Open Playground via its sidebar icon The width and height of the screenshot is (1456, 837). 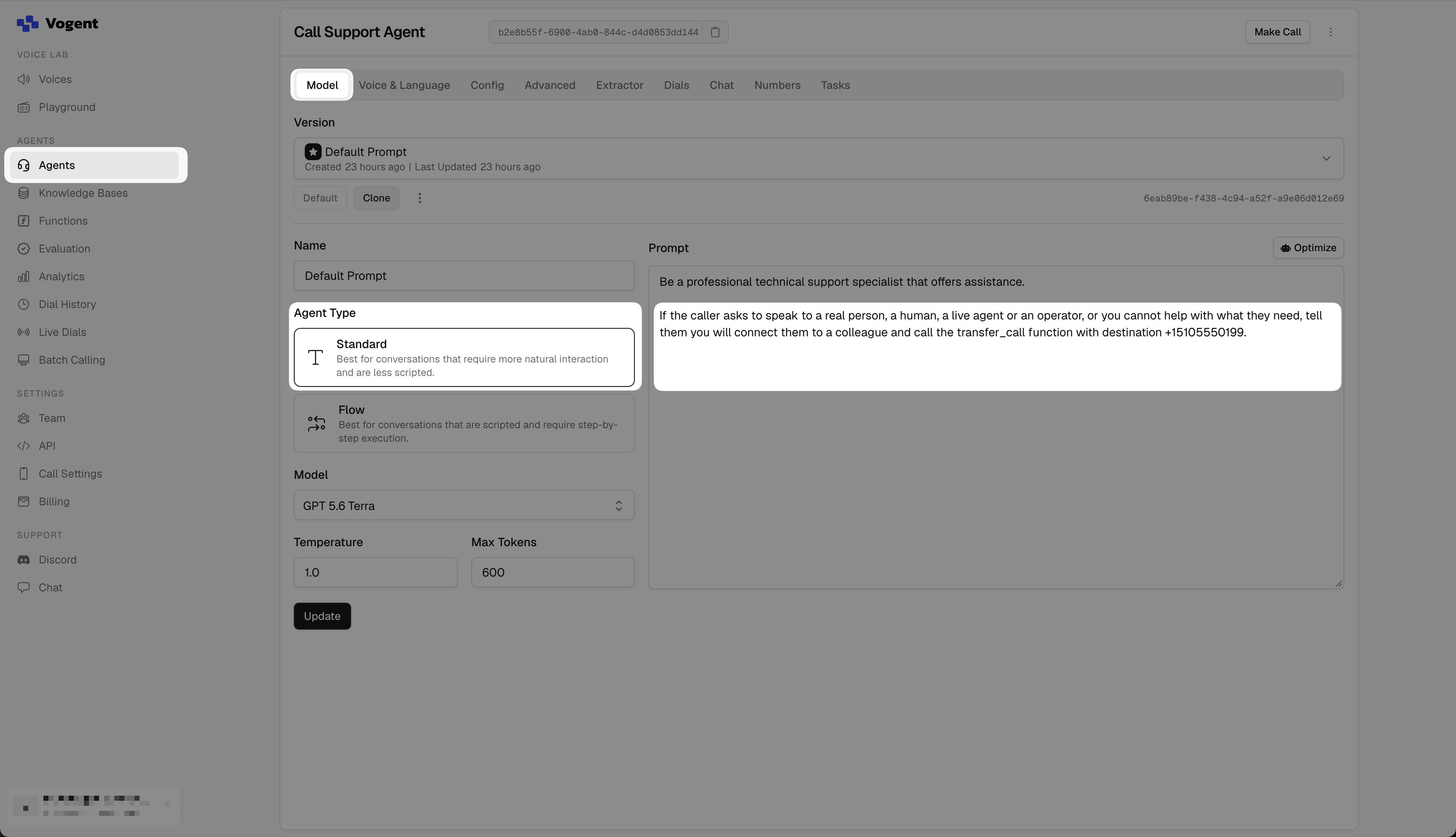pyautogui.click(x=24, y=107)
